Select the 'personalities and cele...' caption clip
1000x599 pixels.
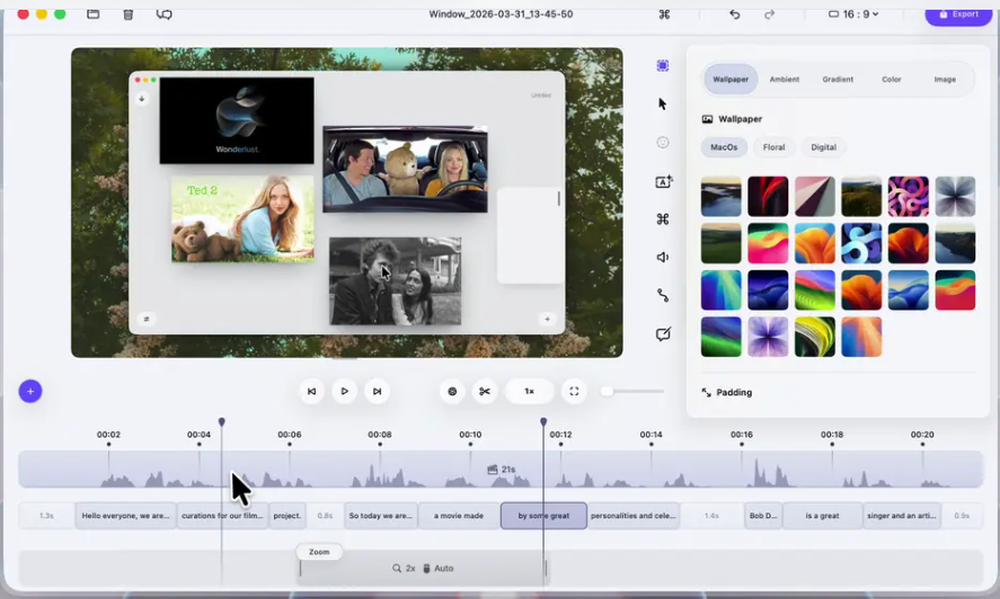click(633, 515)
